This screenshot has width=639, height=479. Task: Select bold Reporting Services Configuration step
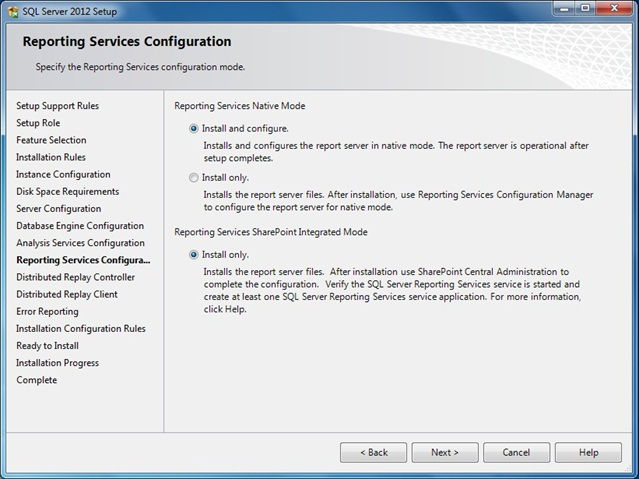(84, 260)
